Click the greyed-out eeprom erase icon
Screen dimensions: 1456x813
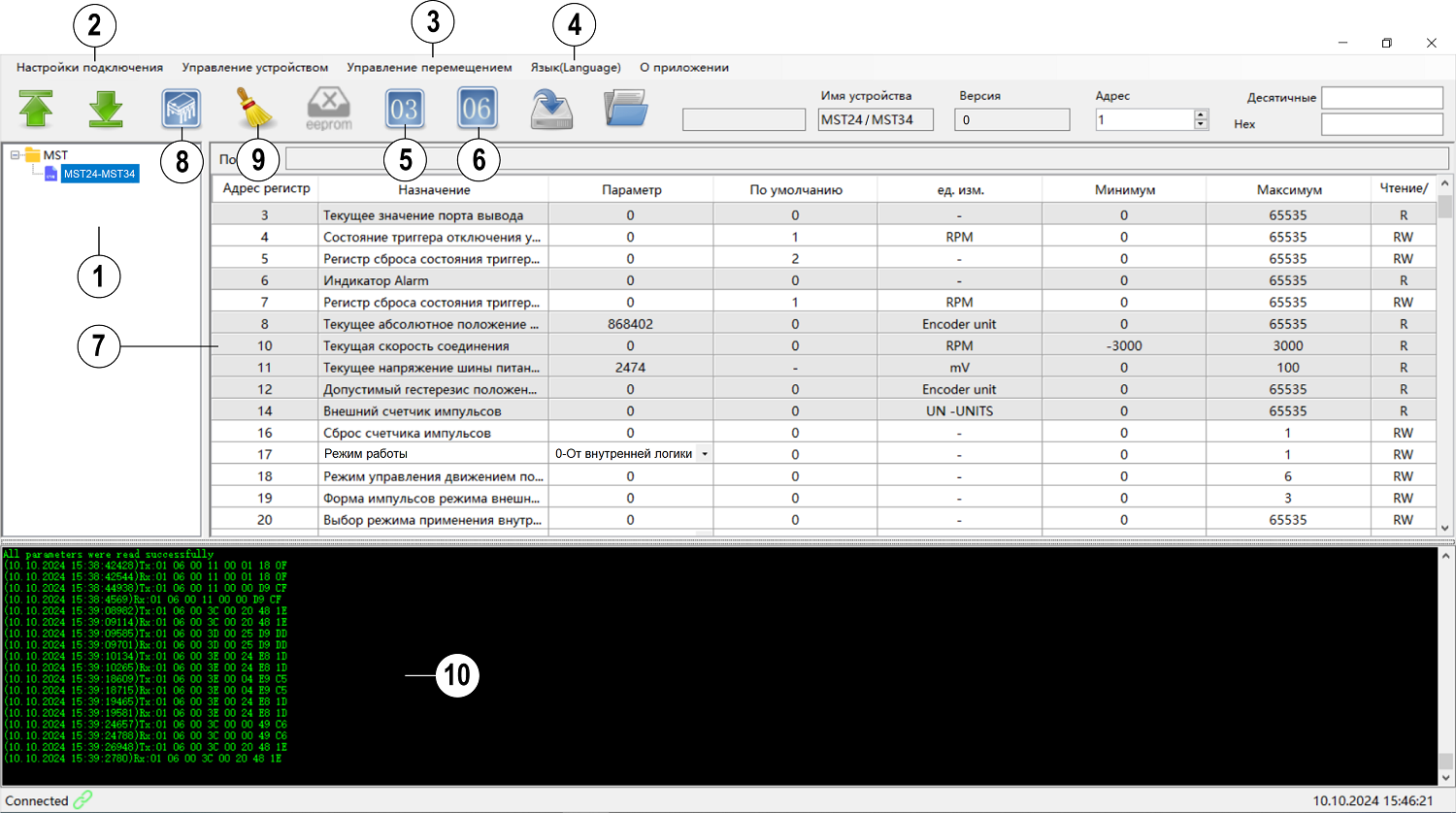click(x=329, y=108)
